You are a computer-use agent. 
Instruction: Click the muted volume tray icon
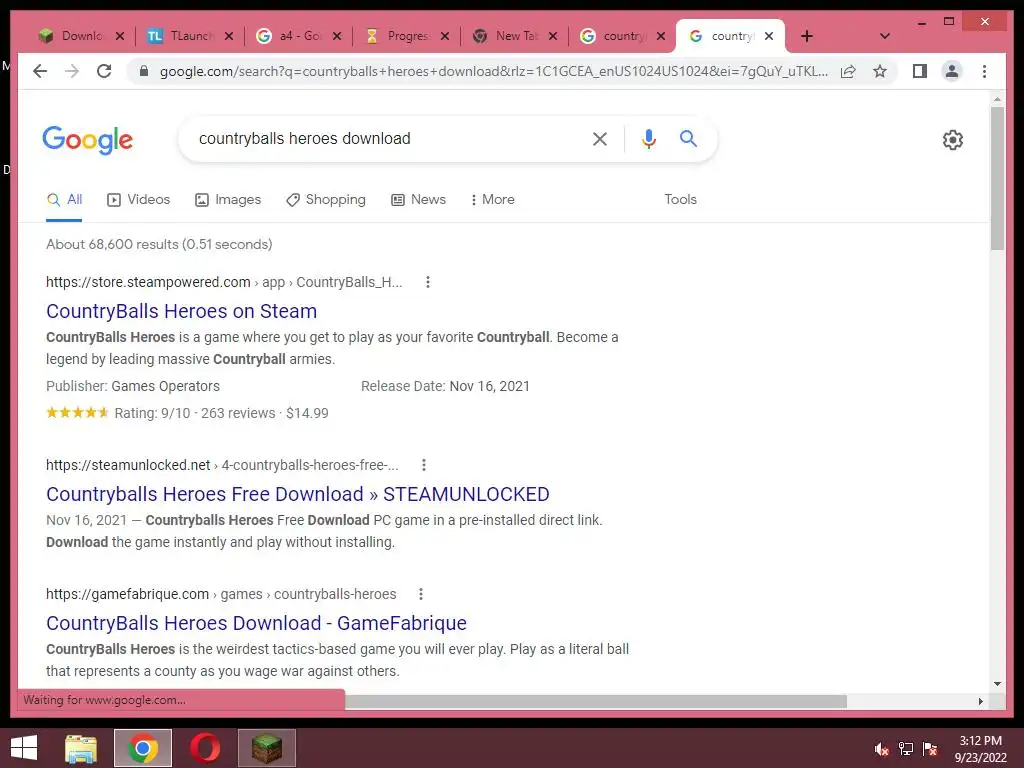coord(881,749)
